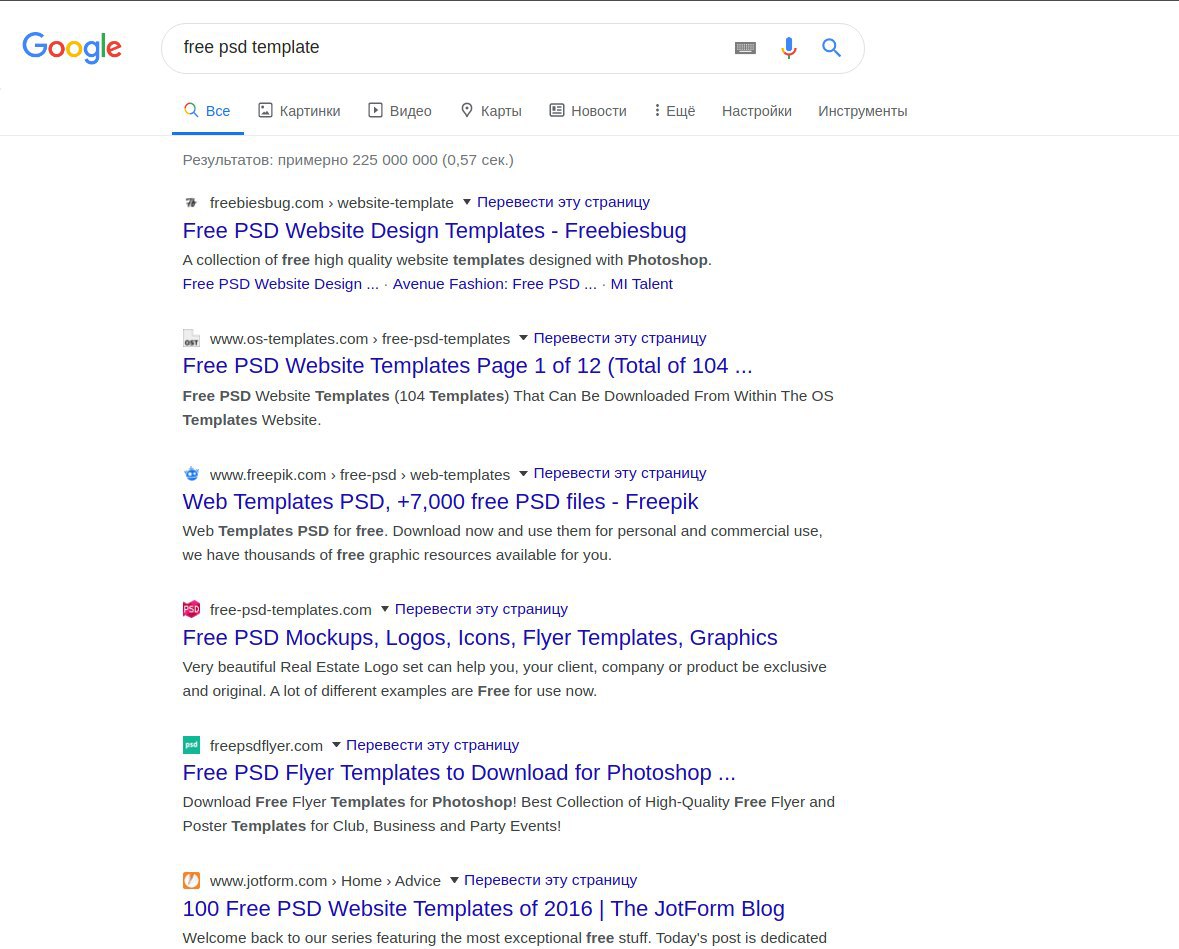
Task: Expand dropdown arrow next to freepik.com URL
Action: [x=523, y=473]
